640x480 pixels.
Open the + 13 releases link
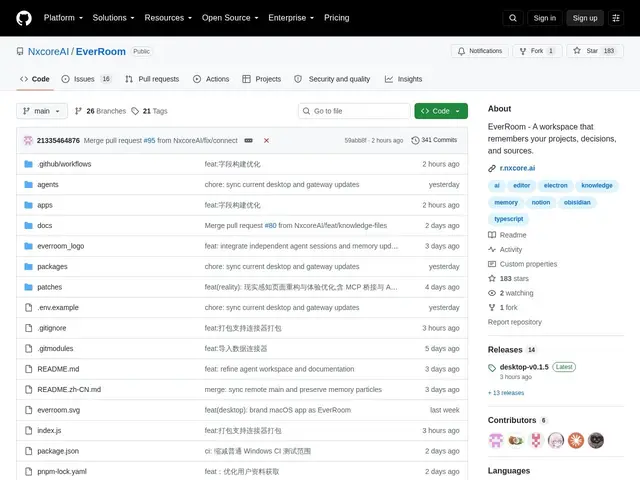coord(506,393)
